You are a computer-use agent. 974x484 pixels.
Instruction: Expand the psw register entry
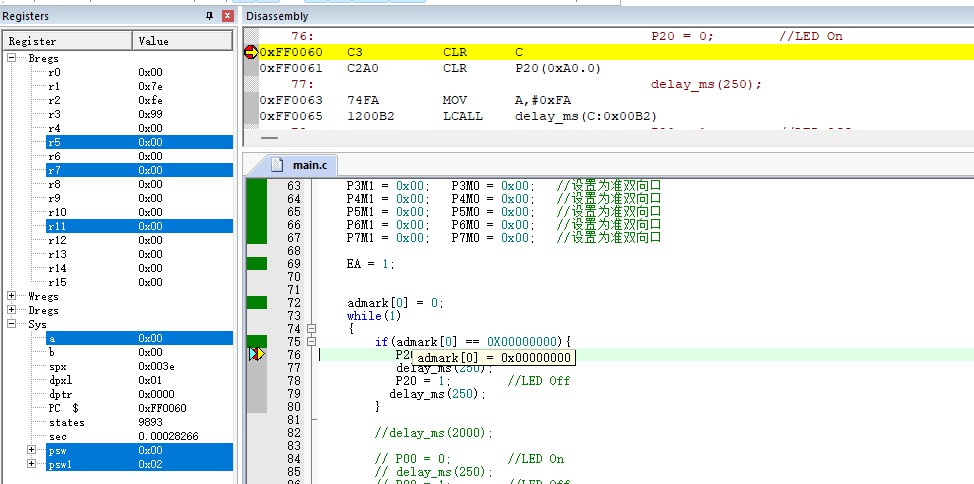point(32,450)
